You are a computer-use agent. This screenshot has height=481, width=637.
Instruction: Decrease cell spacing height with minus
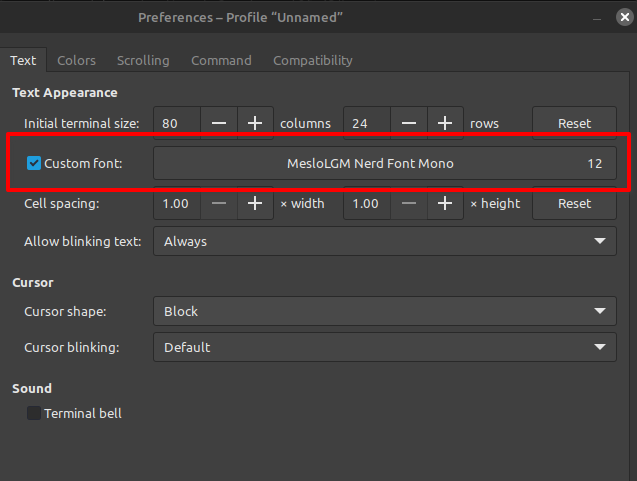(x=409, y=203)
